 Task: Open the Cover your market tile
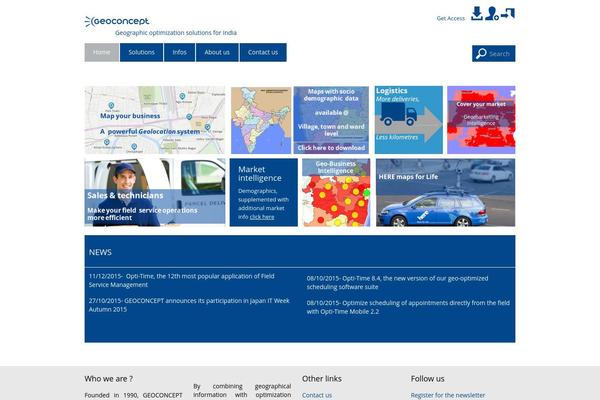coord(481,120)
